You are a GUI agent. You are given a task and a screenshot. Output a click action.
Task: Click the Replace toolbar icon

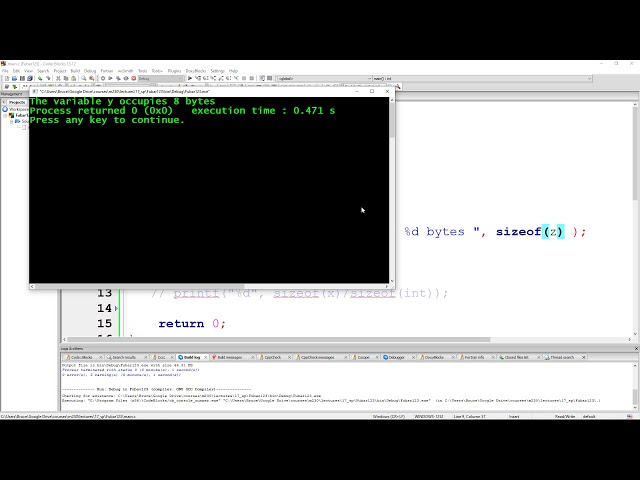point(91,78)
